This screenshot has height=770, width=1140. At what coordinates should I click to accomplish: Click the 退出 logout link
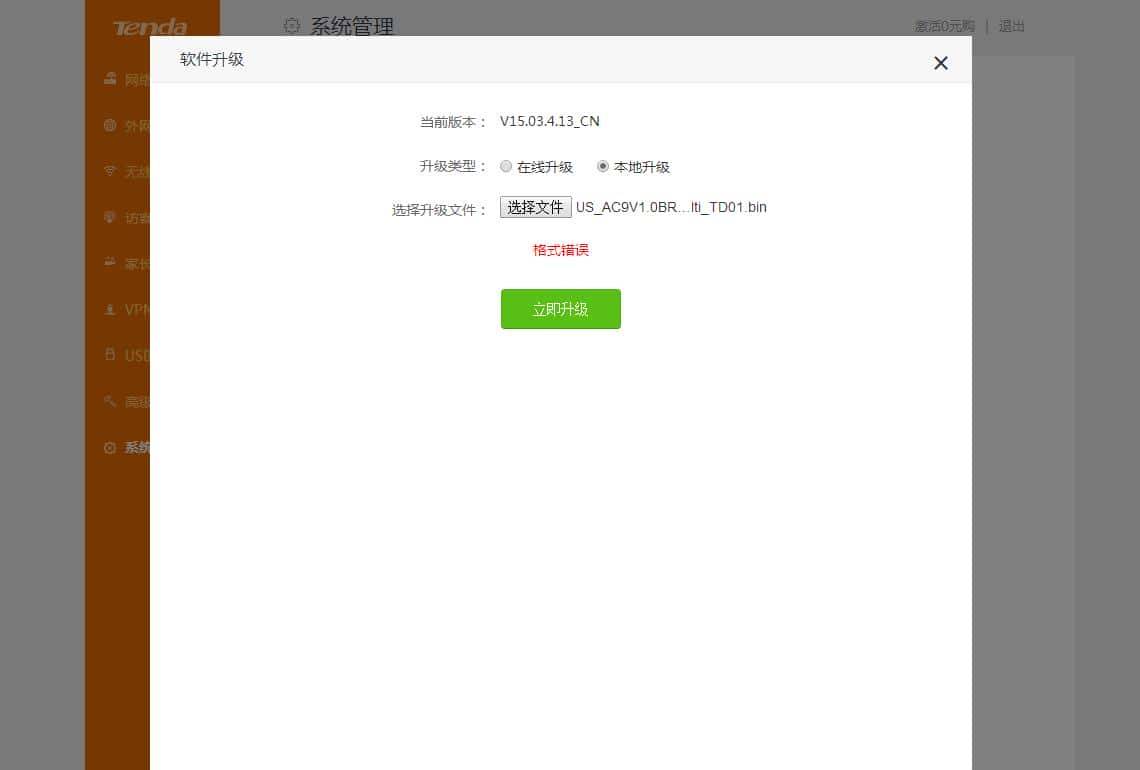tap(1010, 26)
